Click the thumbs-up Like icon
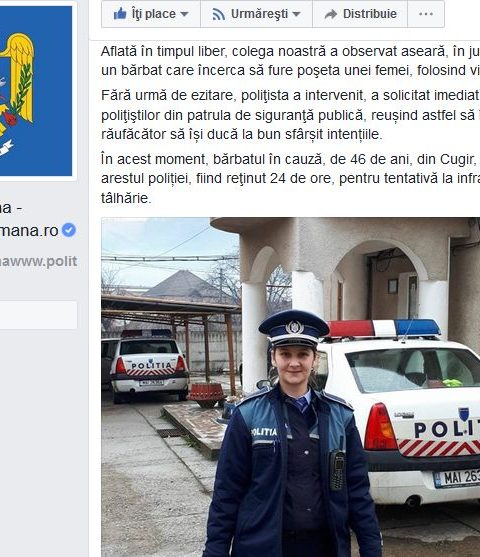 click(x=120, y=14)
